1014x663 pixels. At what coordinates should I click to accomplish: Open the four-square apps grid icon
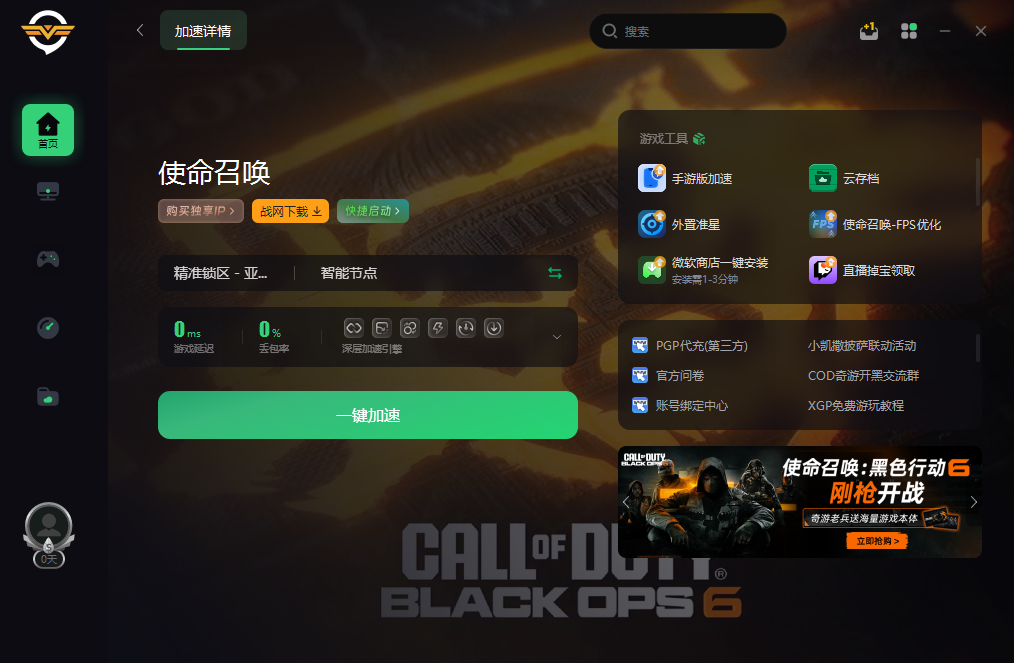pos(909,30)
